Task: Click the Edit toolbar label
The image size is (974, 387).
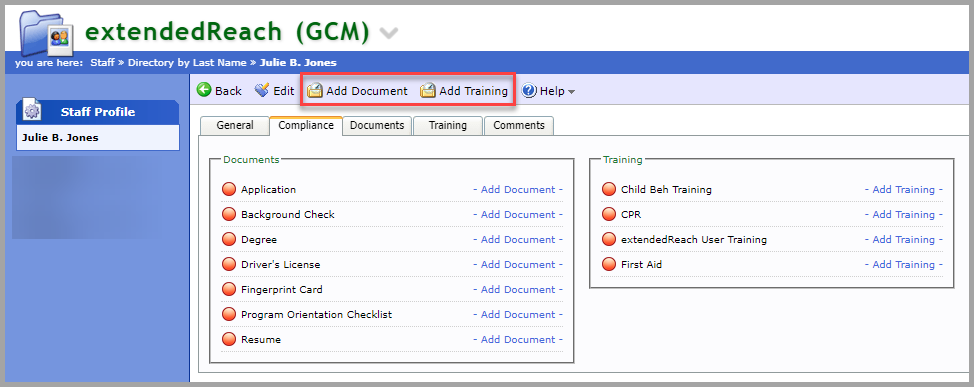Action: (284, 91)
